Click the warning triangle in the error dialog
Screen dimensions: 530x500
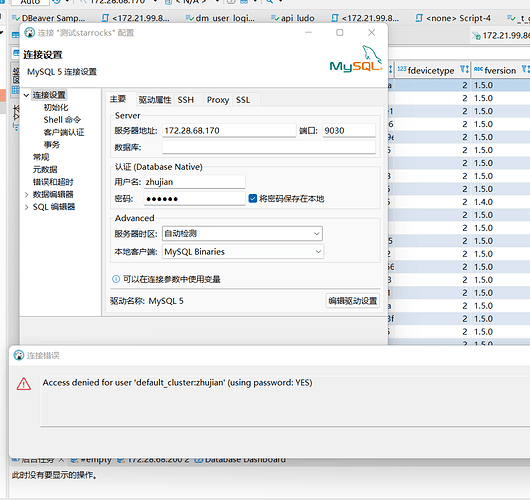[x=24, y=384]
